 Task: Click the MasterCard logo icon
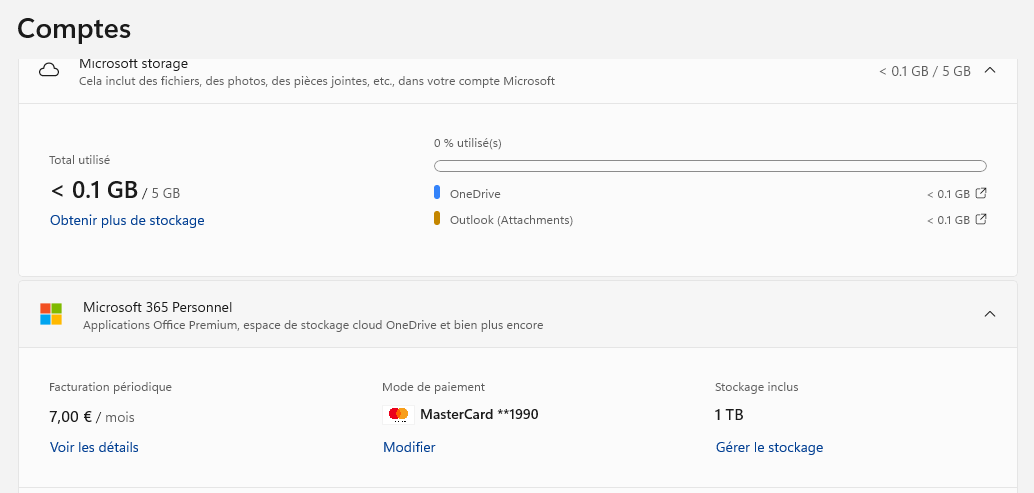click(398, 415)
